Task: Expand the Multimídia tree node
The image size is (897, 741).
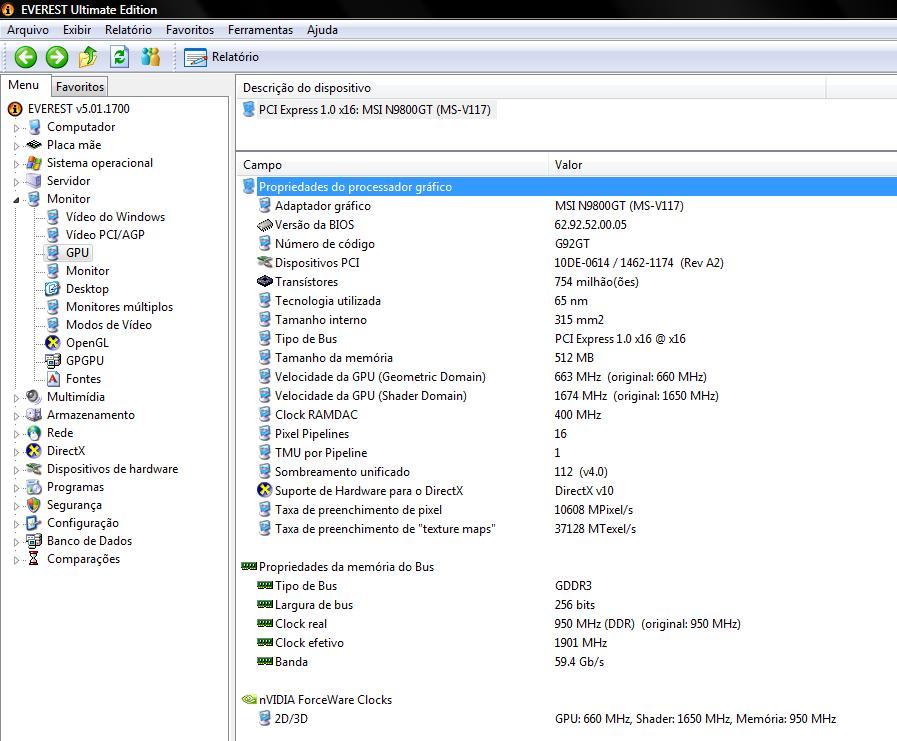Action: [x=16, y=398]
